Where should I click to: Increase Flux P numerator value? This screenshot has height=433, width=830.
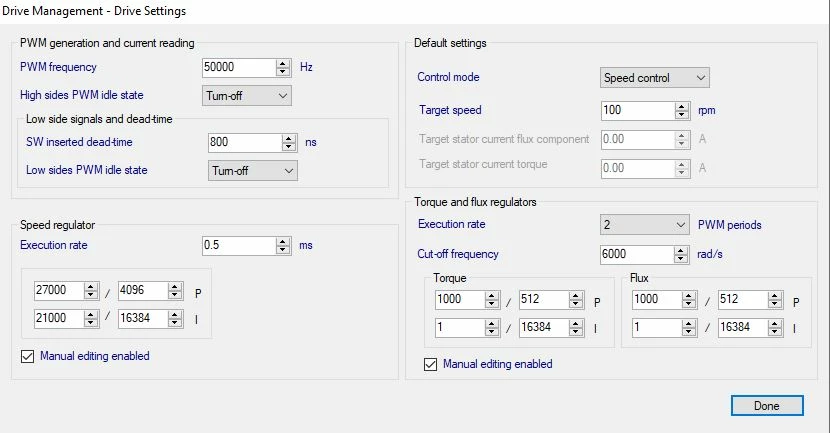pos(689,295)
